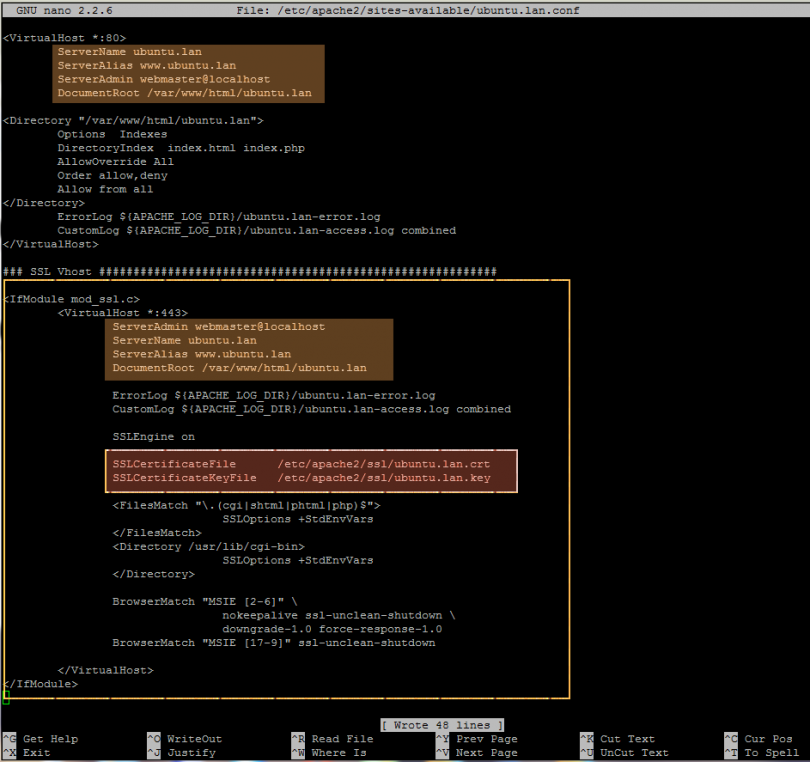The image size is (810, 762).
Task: Click SSLOptions +StdEnvVars under cgi-bin Directory
Action: 298,560
